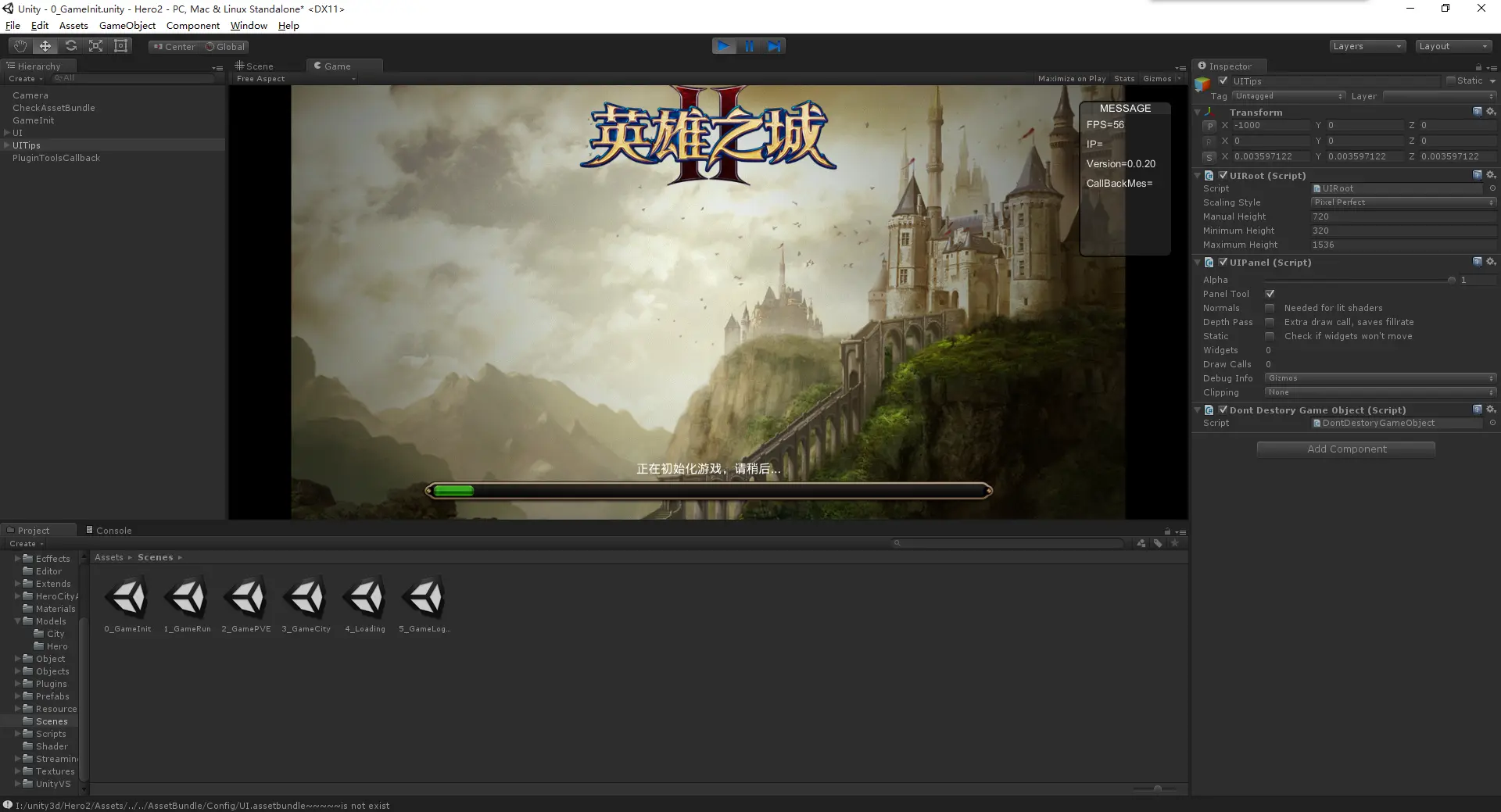Open the Free Aspect dropdown
1501x812 pixels.
(x=296, y=79)
